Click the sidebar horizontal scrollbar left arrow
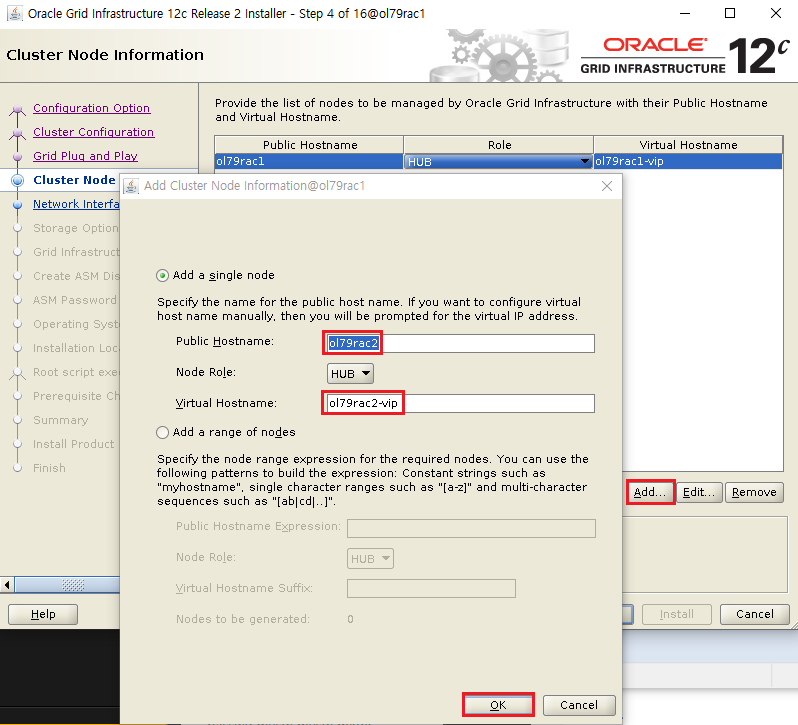Screen dimensions: 798x725 [x=7, y=585]
